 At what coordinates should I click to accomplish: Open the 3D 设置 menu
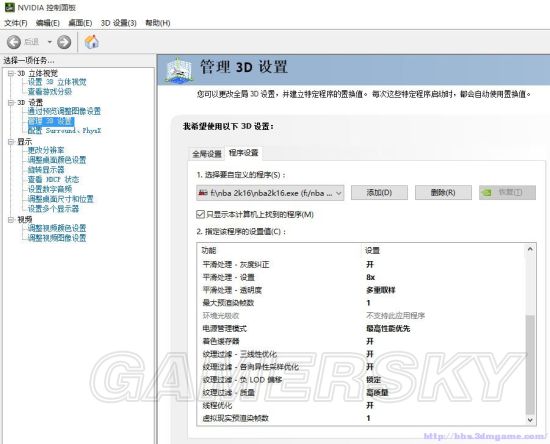pyautogui.click(x=118, y=23)
